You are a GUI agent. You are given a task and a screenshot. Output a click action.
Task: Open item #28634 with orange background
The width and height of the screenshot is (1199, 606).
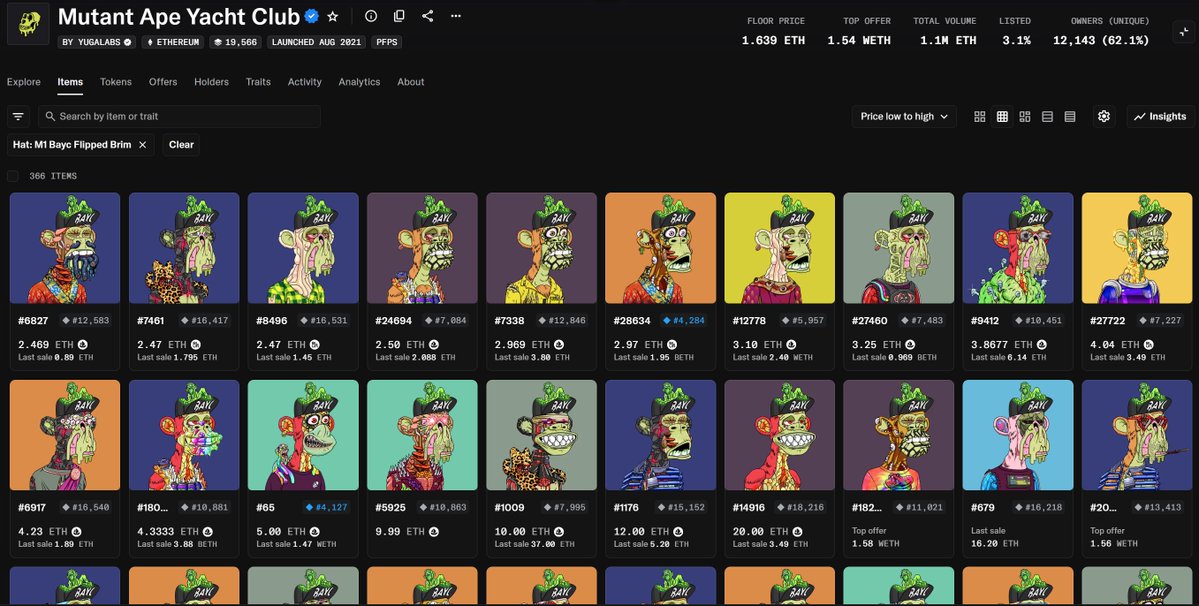661,248
